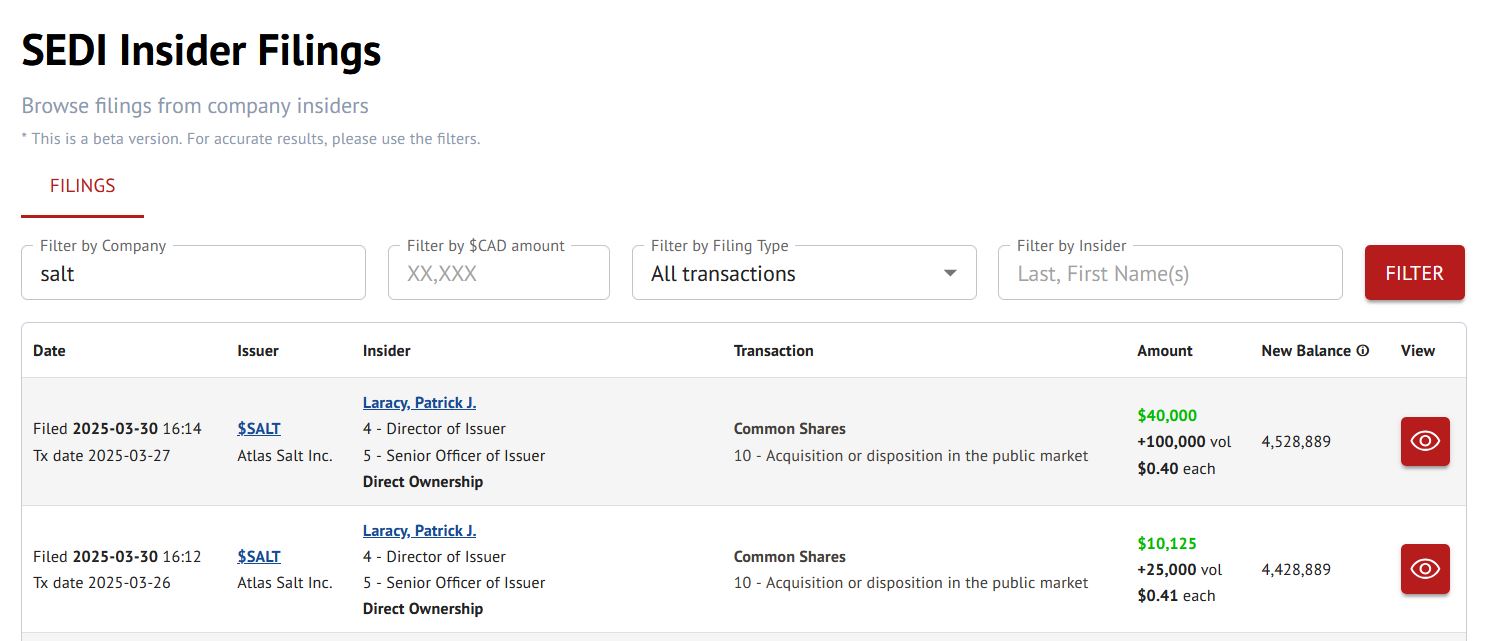
Task: Focus the Filter by Company field
Action: click(x=193, y=274)
